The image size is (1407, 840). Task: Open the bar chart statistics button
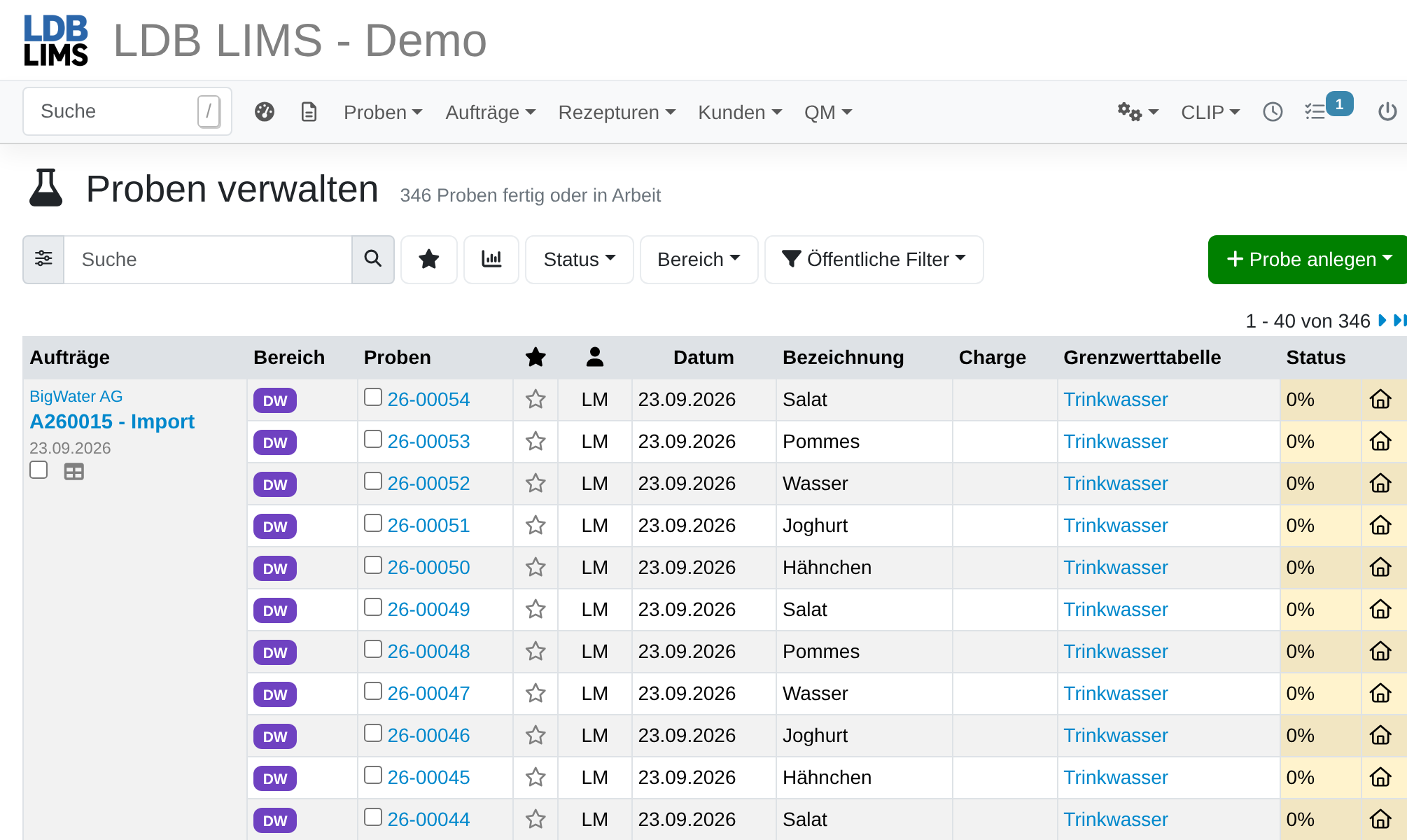[491, 260]
